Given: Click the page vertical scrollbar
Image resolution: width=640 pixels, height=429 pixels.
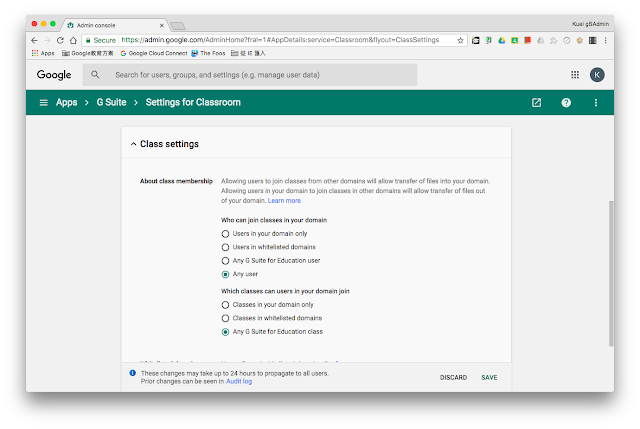Looking at the screenshot, I should (611, 273).
